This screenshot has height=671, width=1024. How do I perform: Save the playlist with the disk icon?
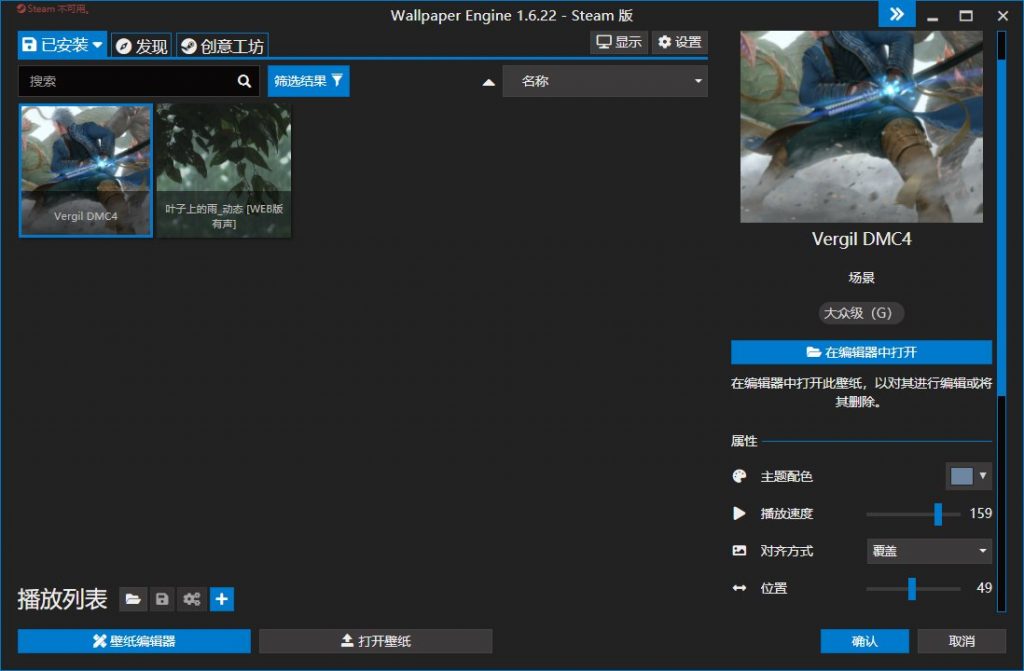[x=162, y=599]
